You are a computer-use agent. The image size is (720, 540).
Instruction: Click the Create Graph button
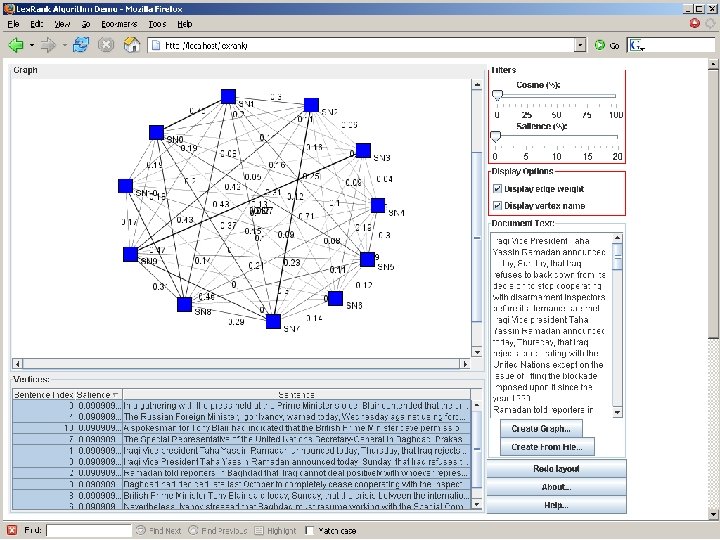pyautogui.click(x=541, y=428)
